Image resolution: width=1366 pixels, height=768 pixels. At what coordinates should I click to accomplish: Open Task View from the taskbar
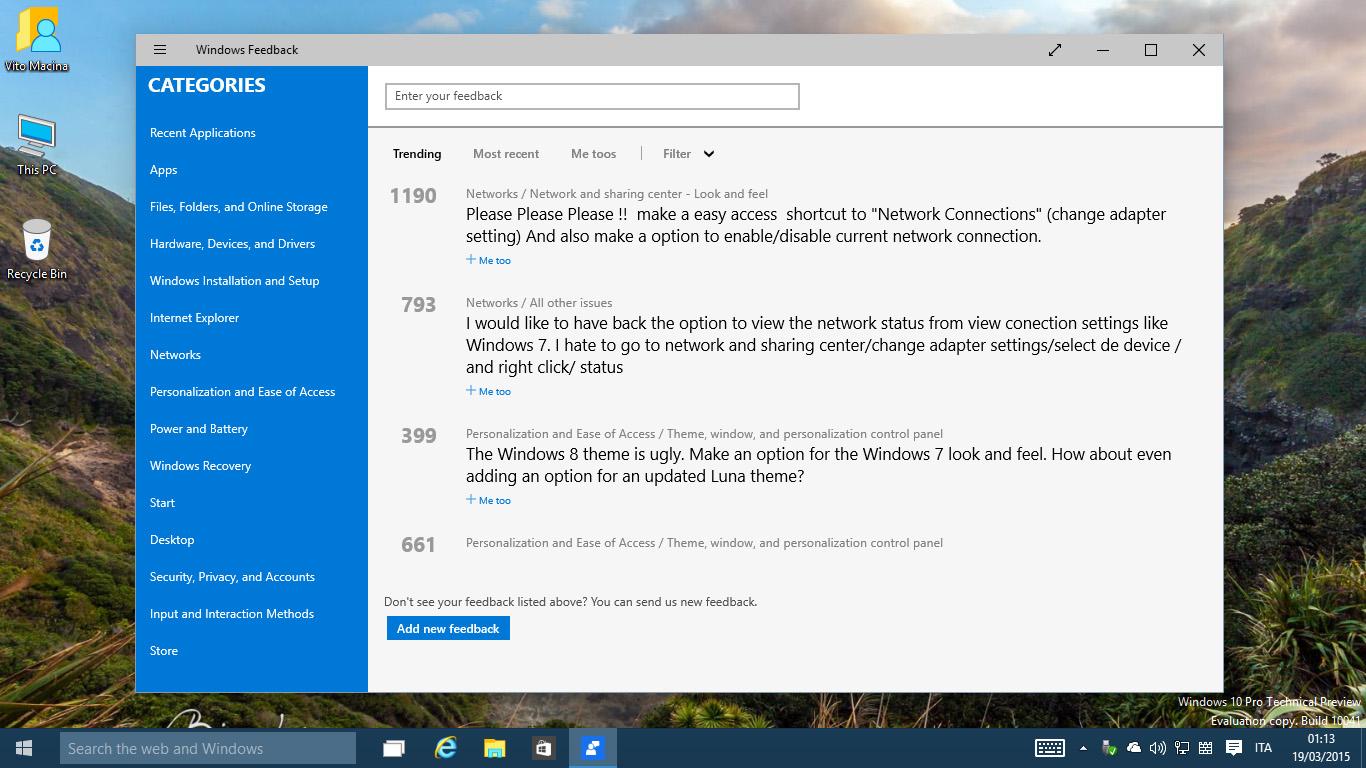[x=394, y=748]
